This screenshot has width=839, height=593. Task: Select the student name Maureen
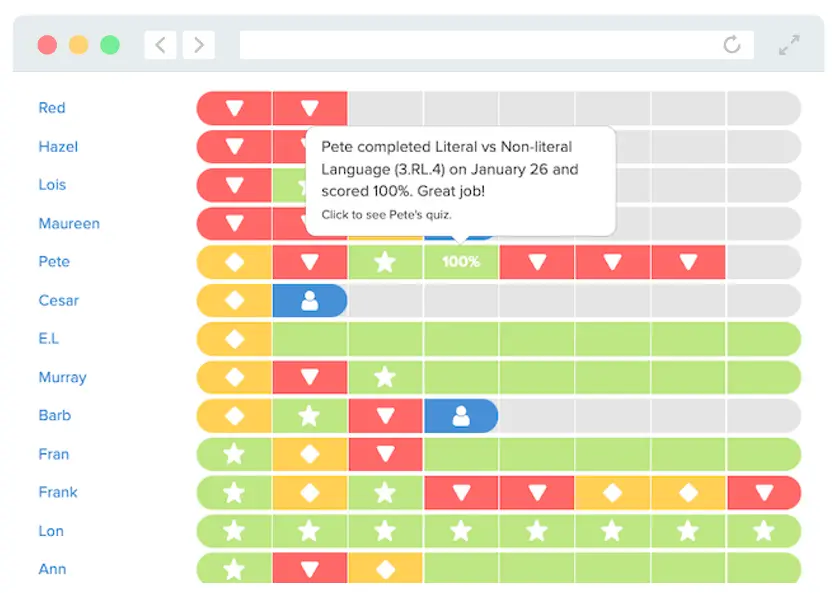pos(69,224)
